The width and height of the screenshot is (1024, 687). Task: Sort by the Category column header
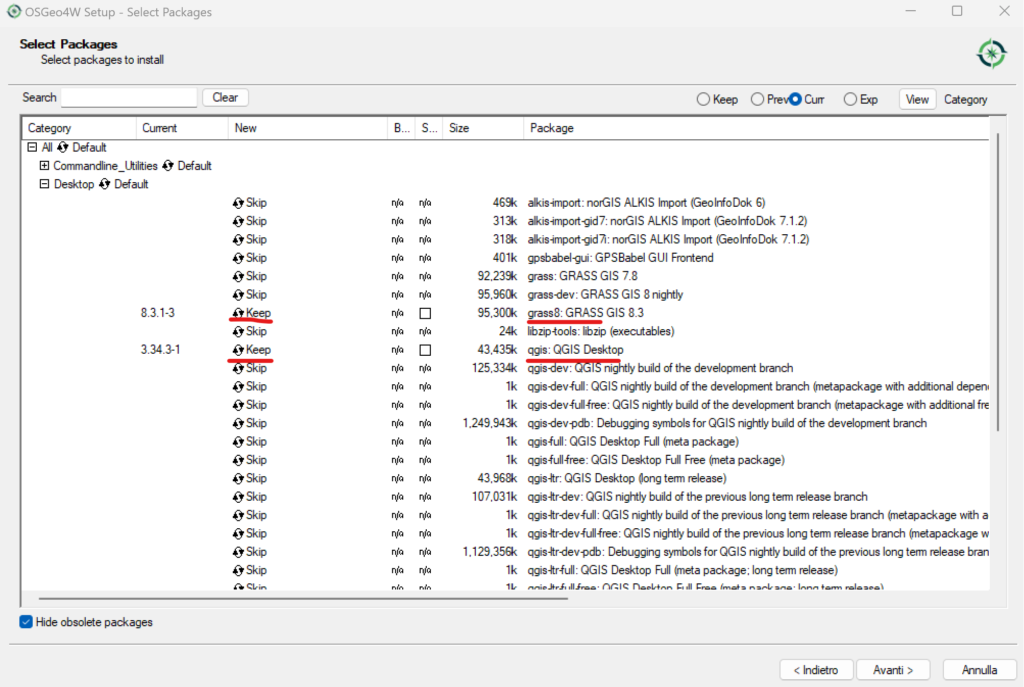pos(79,128)
